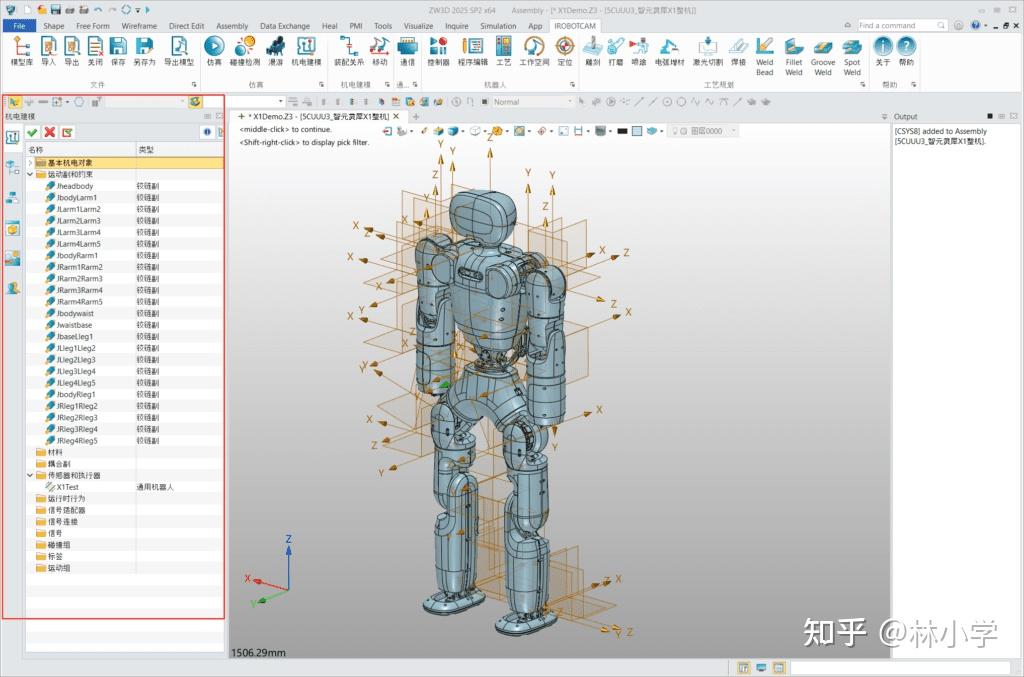The height and width of the screenshot is (677, 1024).
Task: Click the black color swatch in the viewport toolbar
Action: tap(622, 131)
